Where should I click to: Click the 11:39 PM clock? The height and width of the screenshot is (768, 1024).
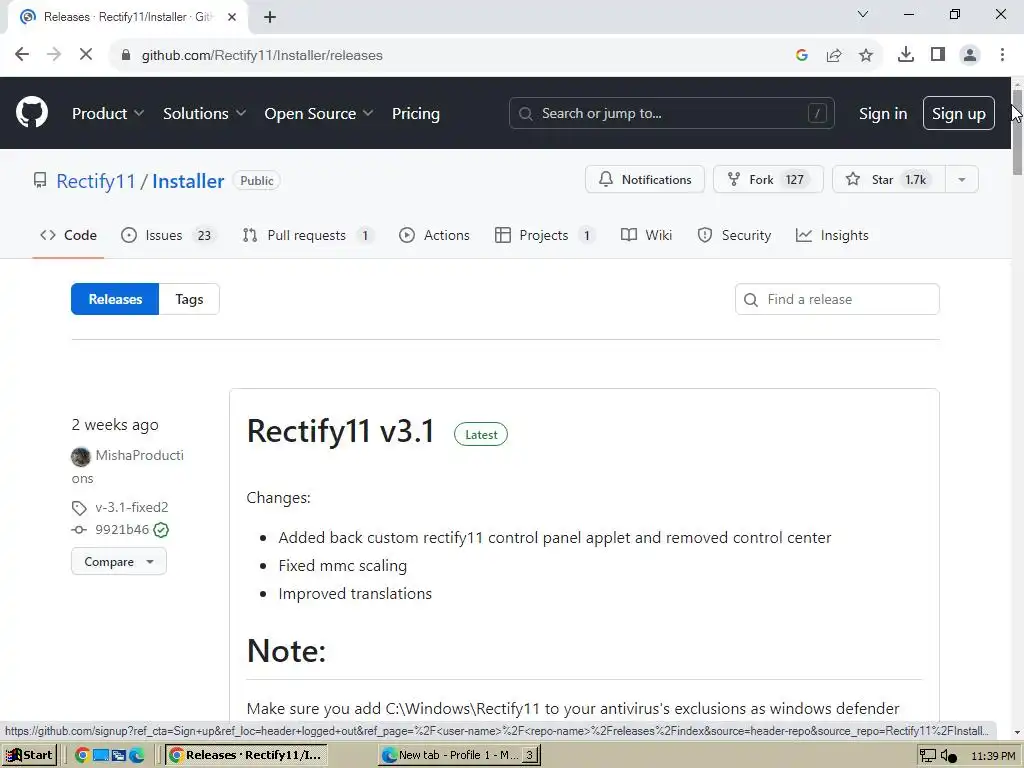click(993, 756)
